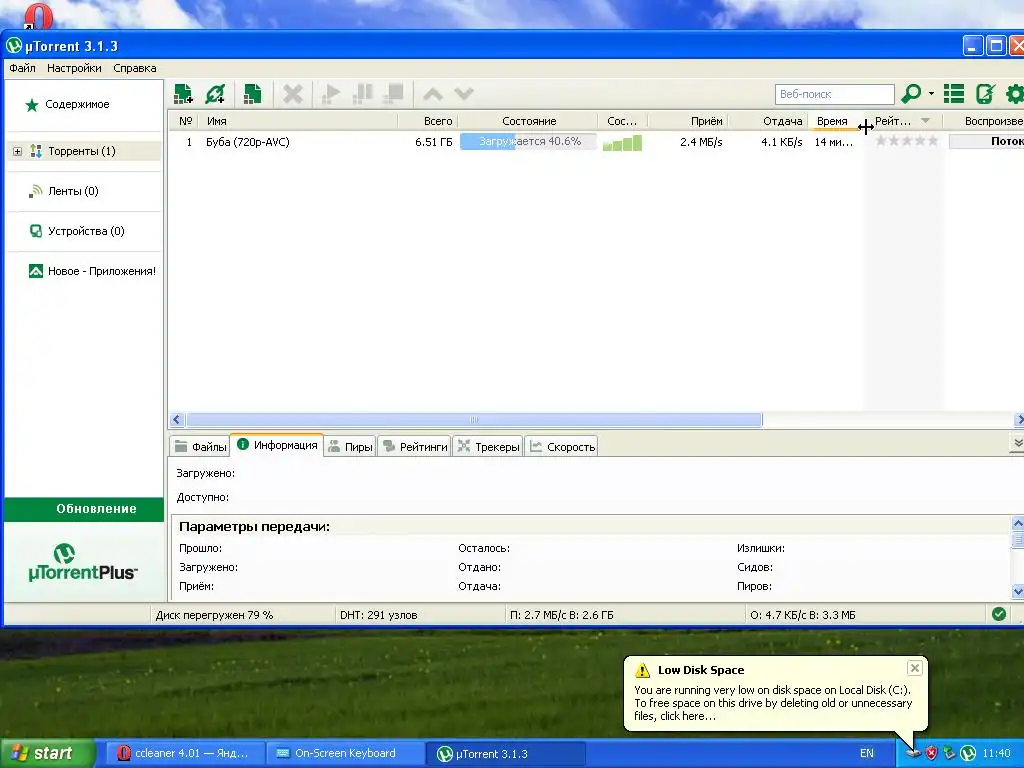Switch to the Пиры tab
Screen dimensions: 1024x768
click(x=351, y=447)
